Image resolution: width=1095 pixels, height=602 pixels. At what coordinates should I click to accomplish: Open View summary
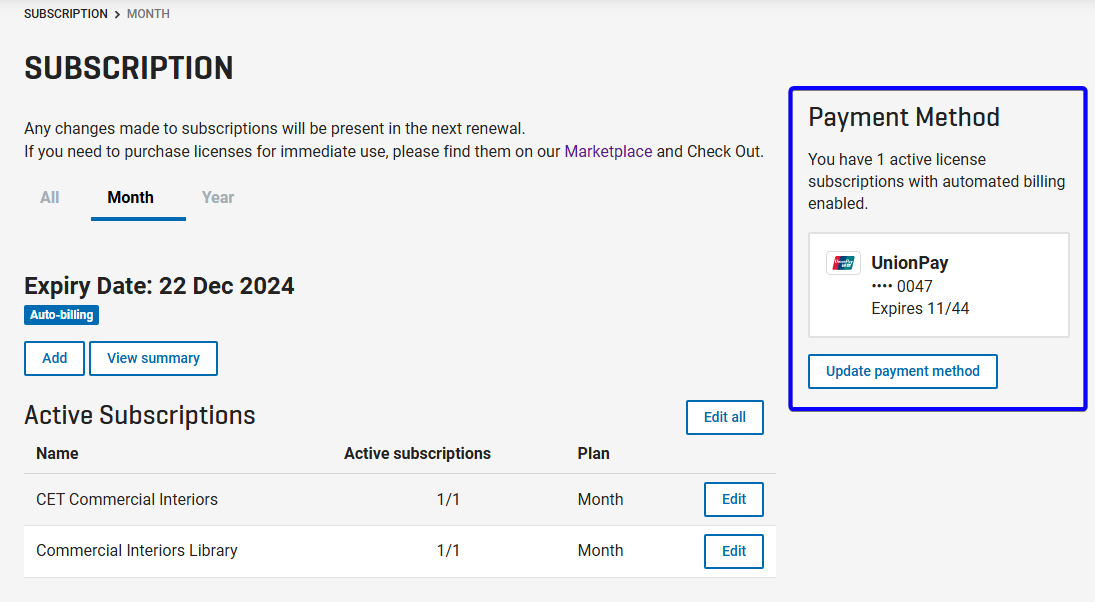point(154,358)
